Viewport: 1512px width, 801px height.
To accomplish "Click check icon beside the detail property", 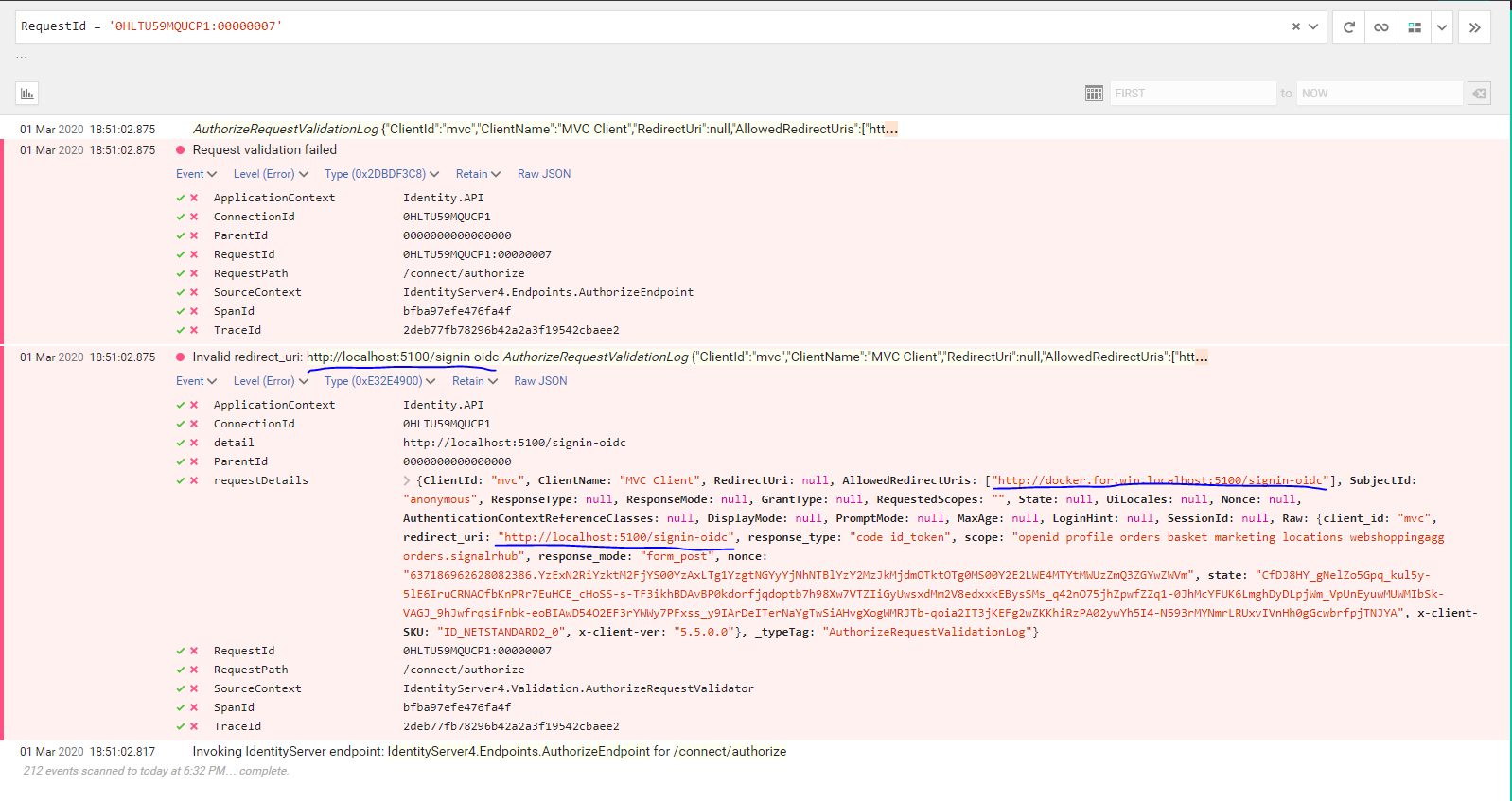I will [x=181, y=443].
